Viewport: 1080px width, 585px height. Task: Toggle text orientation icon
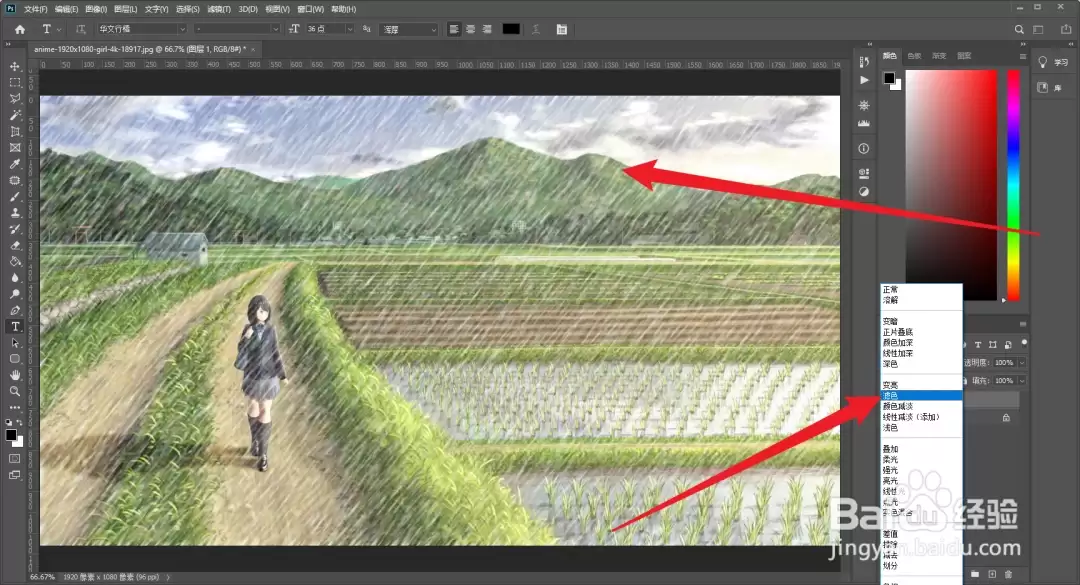[81, 29]
